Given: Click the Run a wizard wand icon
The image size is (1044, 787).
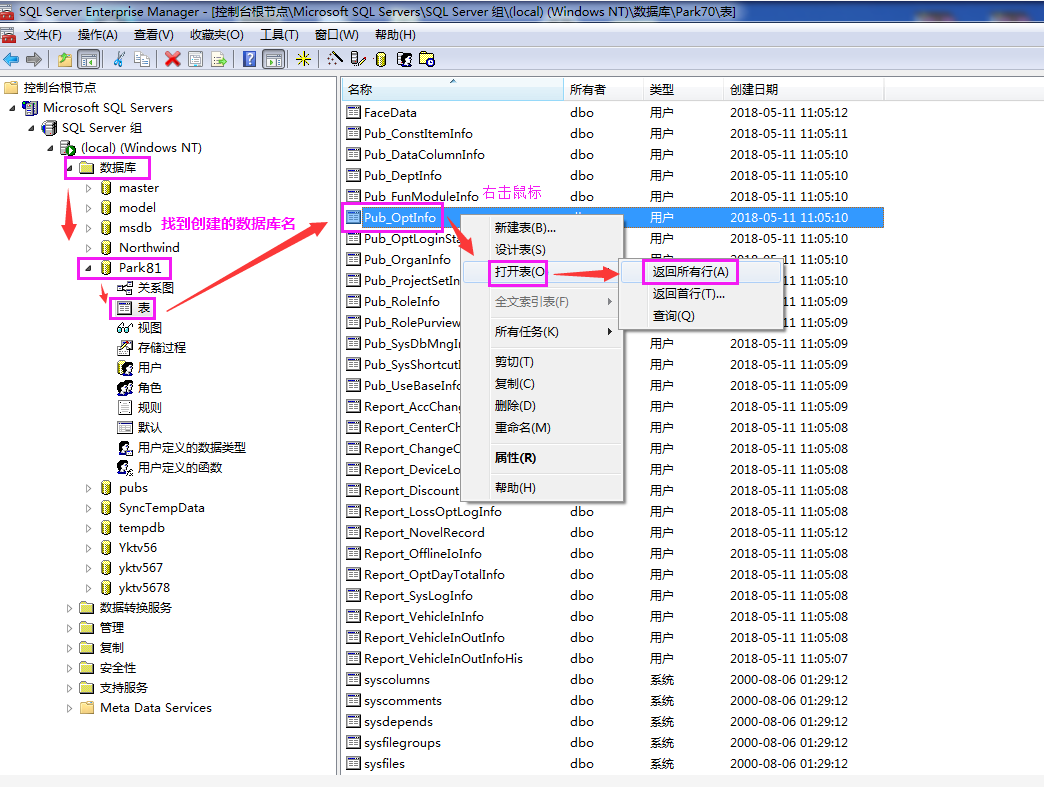Looking at the screenshot, I should (x=335, y=60).
